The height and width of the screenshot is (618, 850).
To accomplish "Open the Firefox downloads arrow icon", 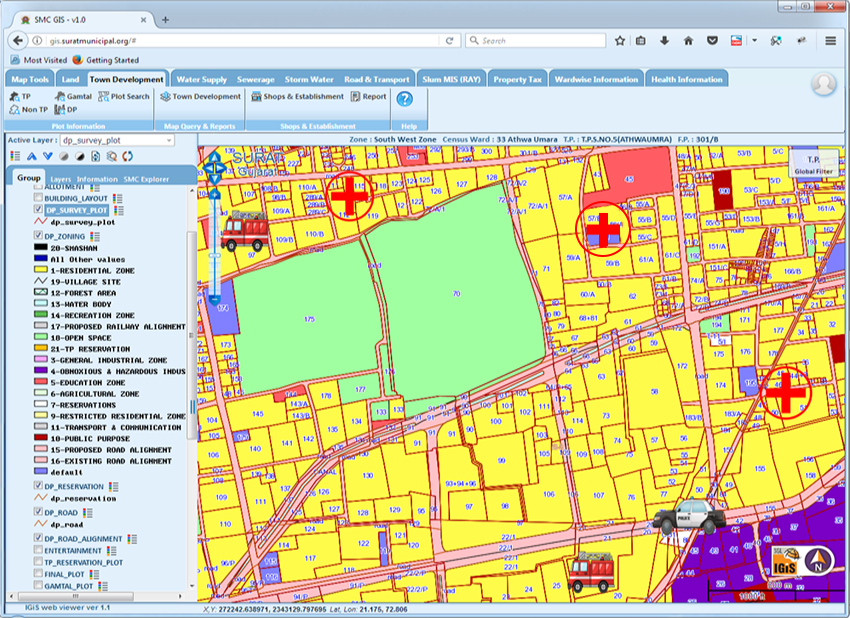I will (664, 41).
